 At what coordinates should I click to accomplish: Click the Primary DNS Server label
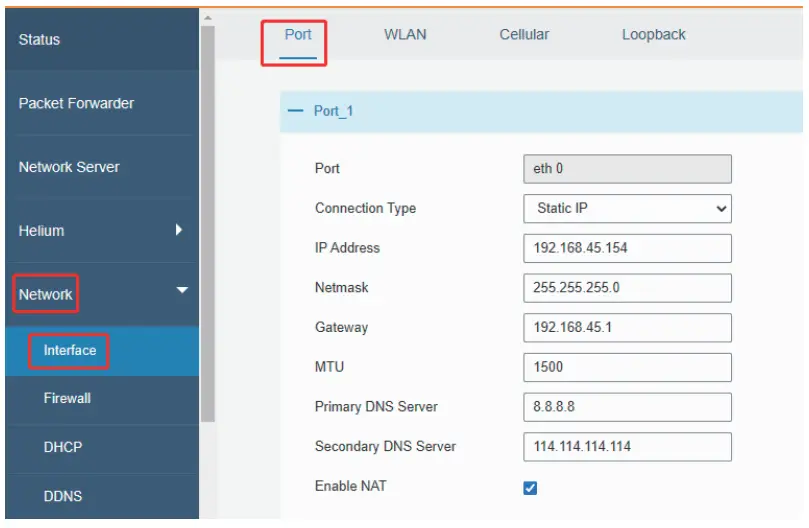click(x=376, y=407)
